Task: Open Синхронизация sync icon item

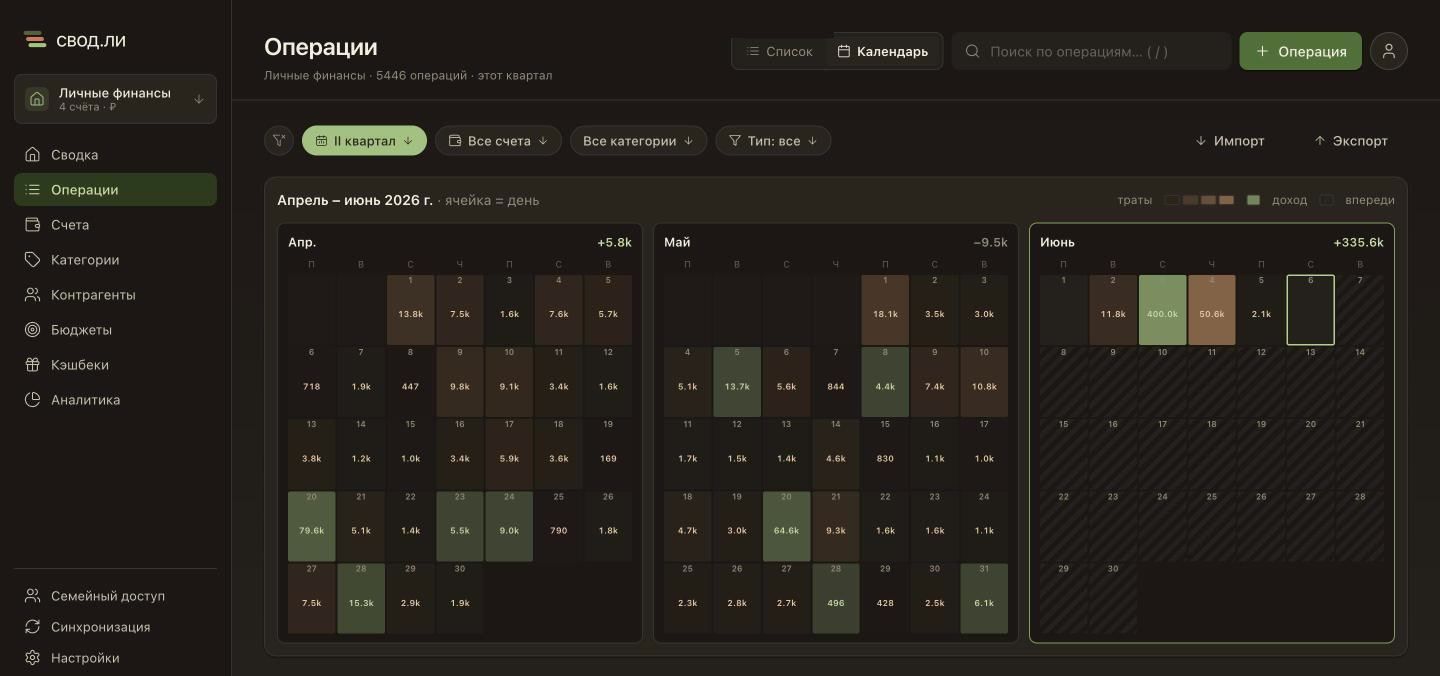Action: tap(32, 627)
